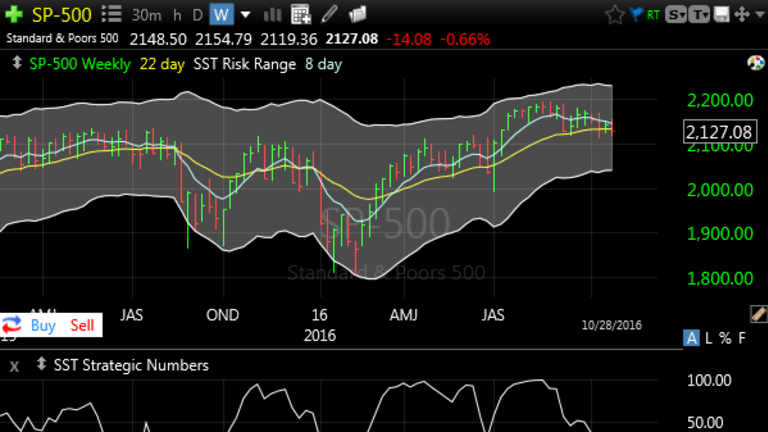Image resolution: width=768 pixels, height=432 pixels.
Task: Toggle the favorite star icon
Action: 615,15
